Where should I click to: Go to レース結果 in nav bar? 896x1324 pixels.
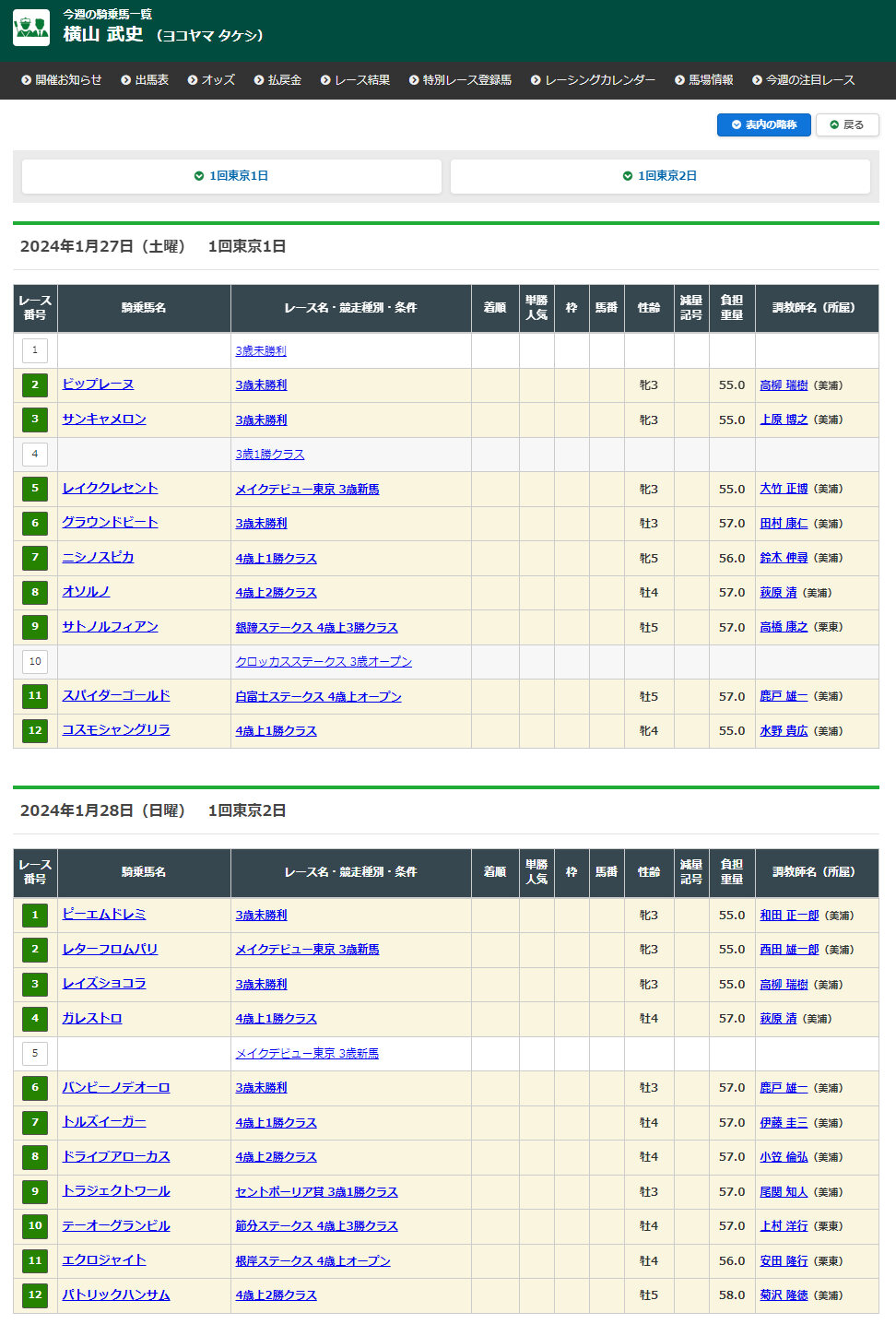coord(355,80)
